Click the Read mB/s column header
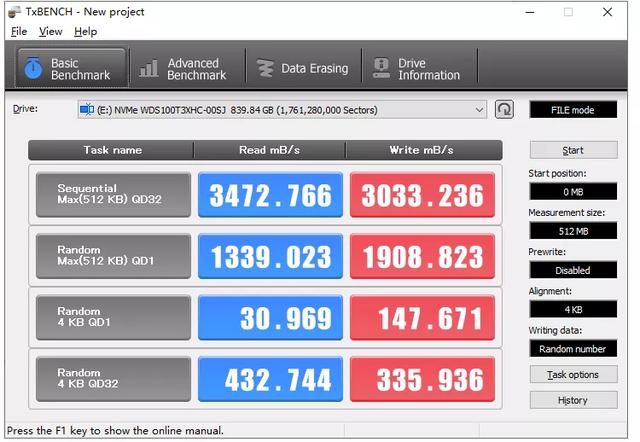 [269, 150]
